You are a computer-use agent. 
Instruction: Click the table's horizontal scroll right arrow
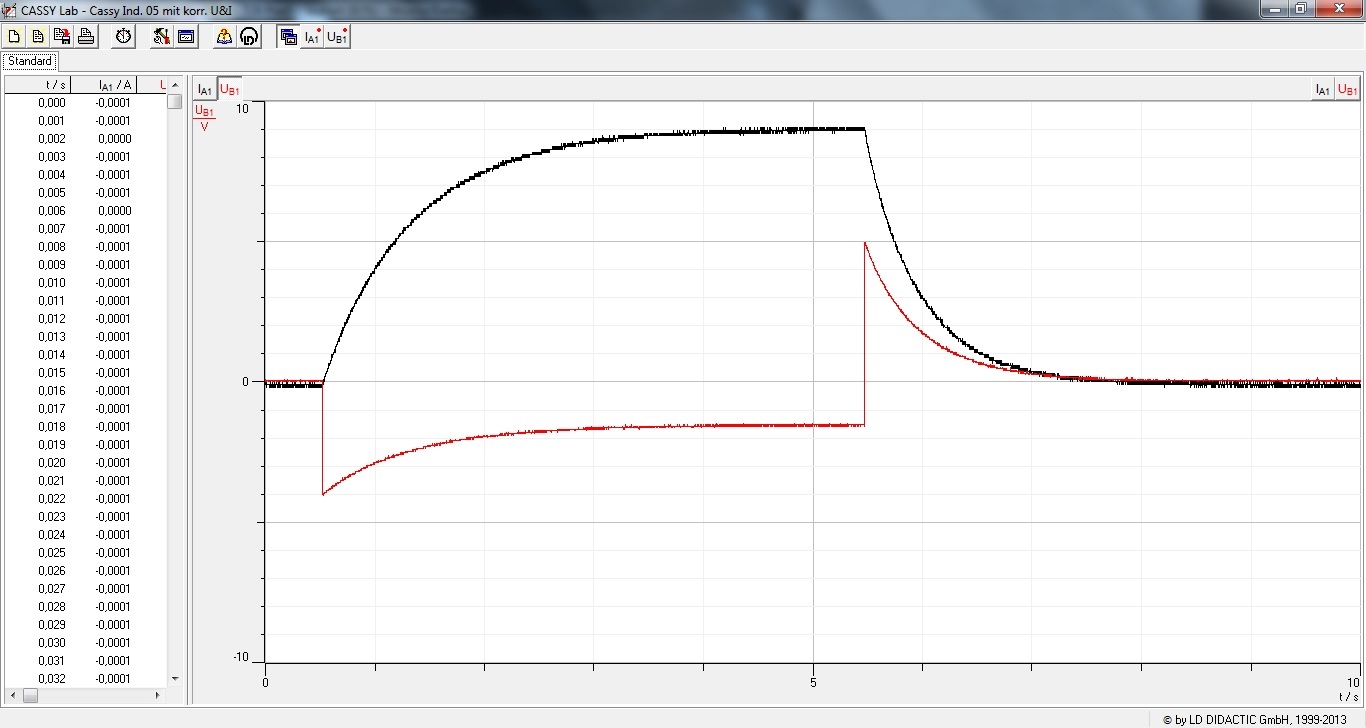tap(157, 695)
